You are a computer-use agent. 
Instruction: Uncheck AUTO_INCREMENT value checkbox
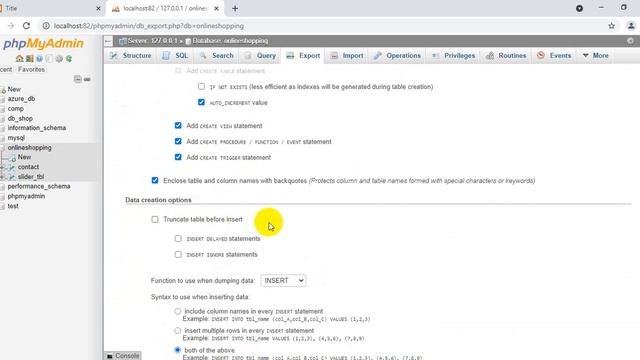[201, 102]
